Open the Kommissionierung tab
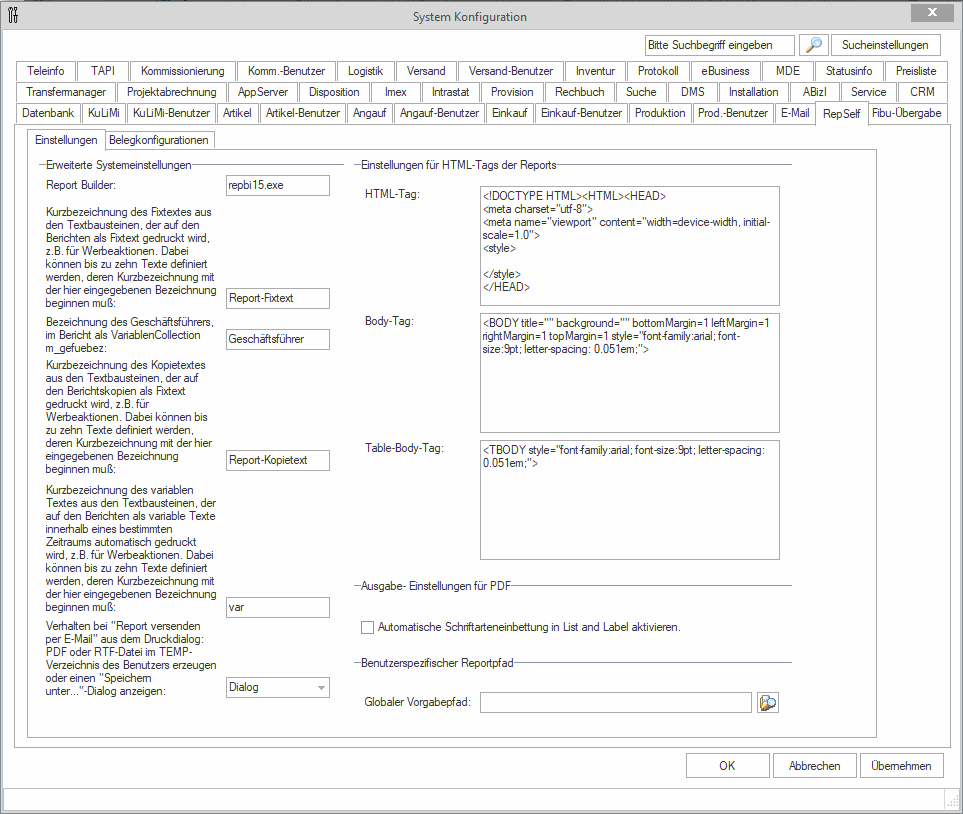This screenshot has width=963, height=814. [x=182, y=71]
